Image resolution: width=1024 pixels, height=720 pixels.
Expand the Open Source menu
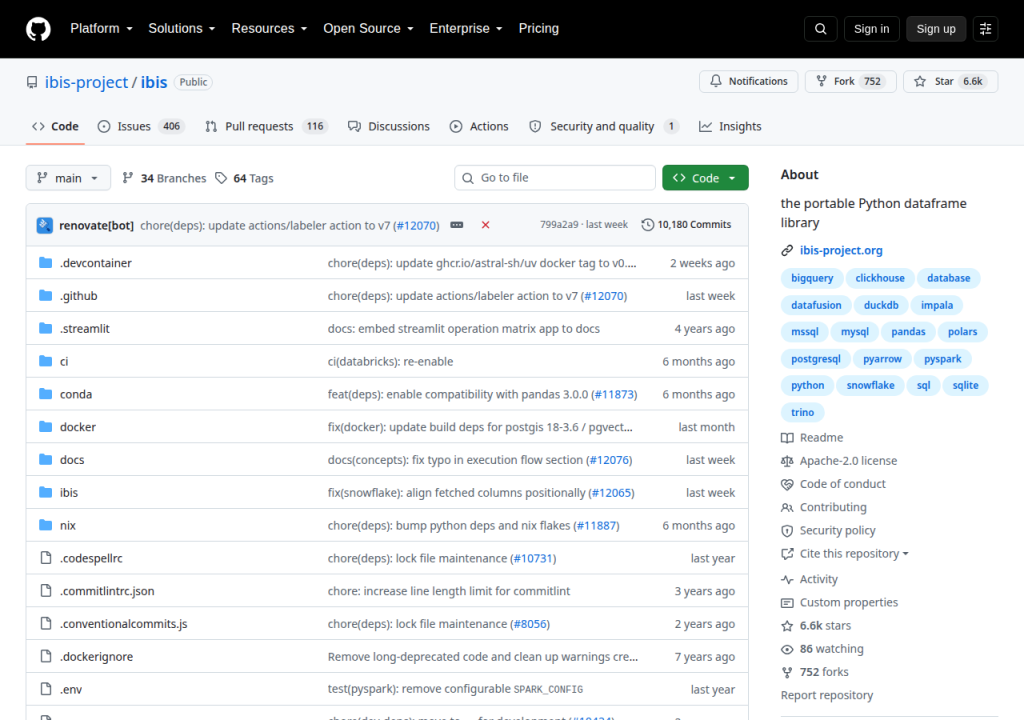point(368,29)
